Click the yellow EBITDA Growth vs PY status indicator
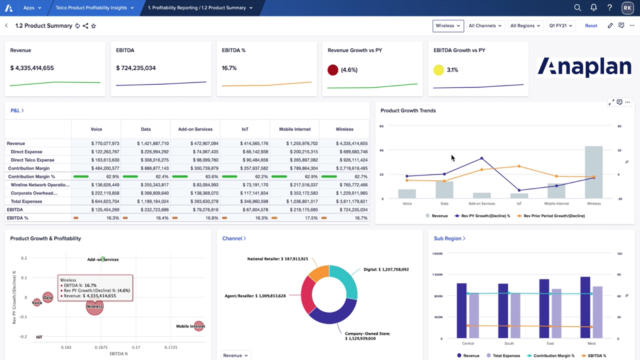 coord(438,70)
